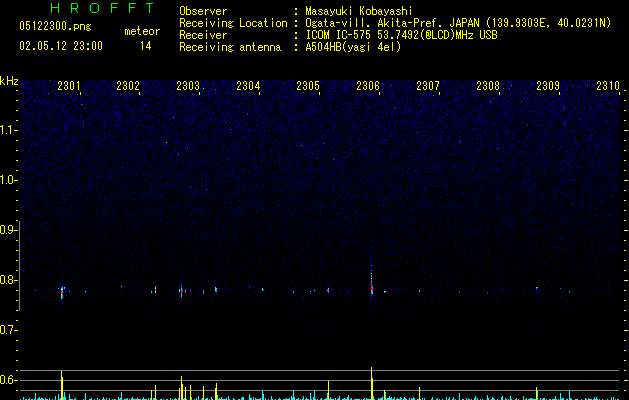Click the Observer field label
The image size is (629, 400).
(203, 11)
